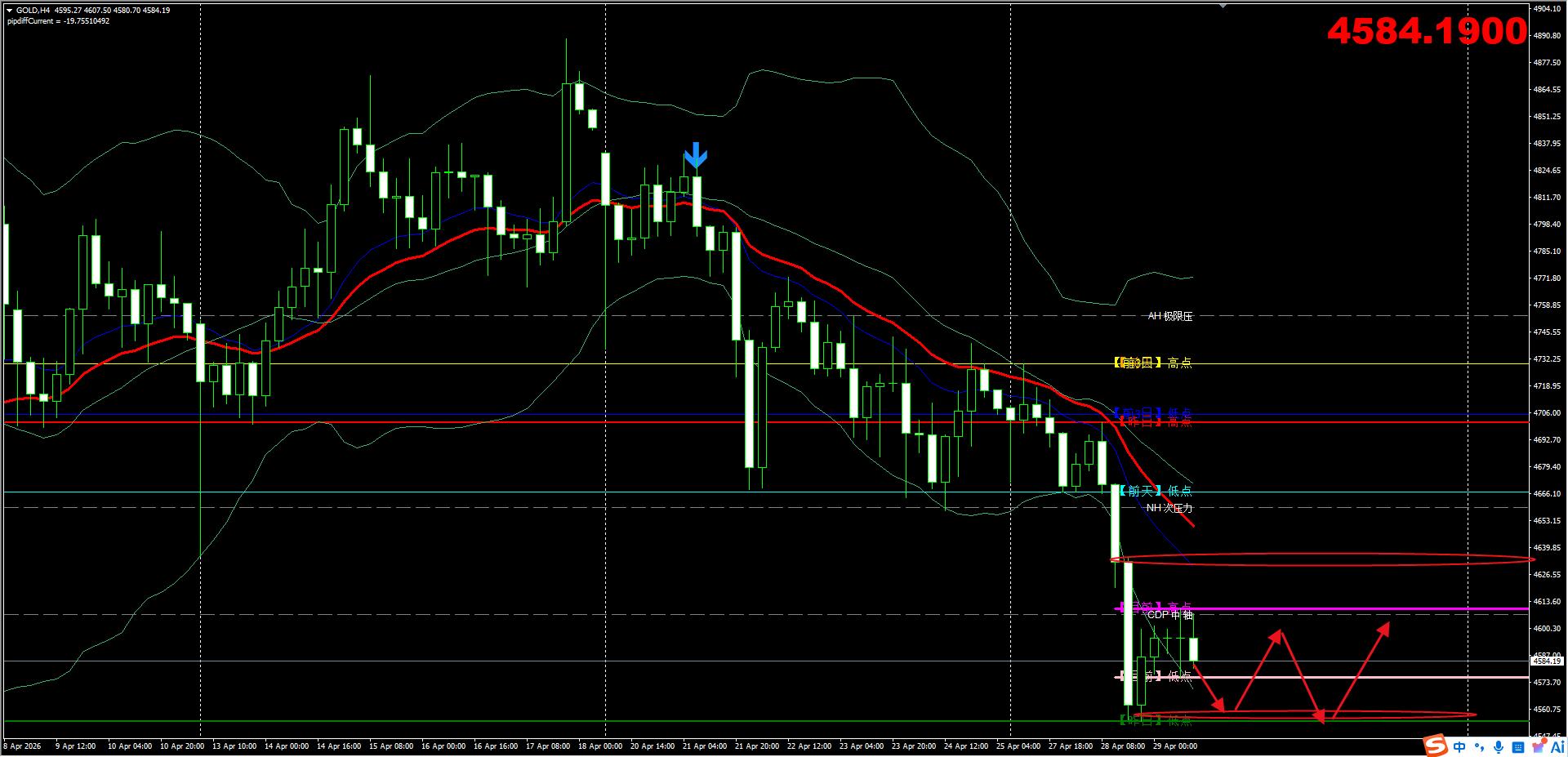Screen dimensions: 1568x757
Task: Click the Sogou microphone voice input icon
Action: pos(1499,746)
